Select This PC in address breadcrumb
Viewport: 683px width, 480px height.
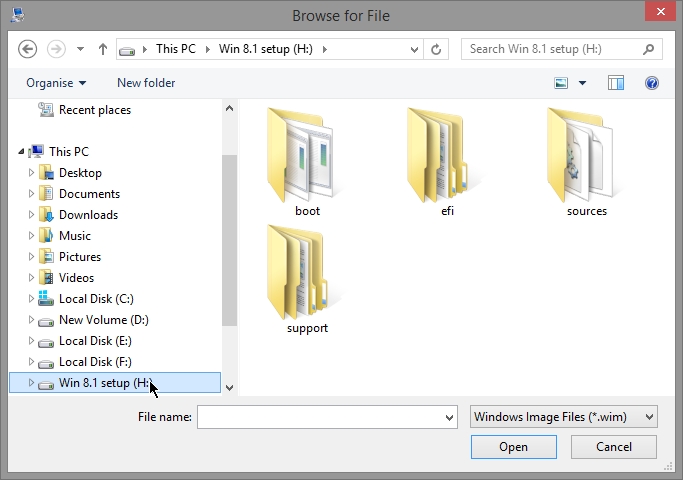176,49
